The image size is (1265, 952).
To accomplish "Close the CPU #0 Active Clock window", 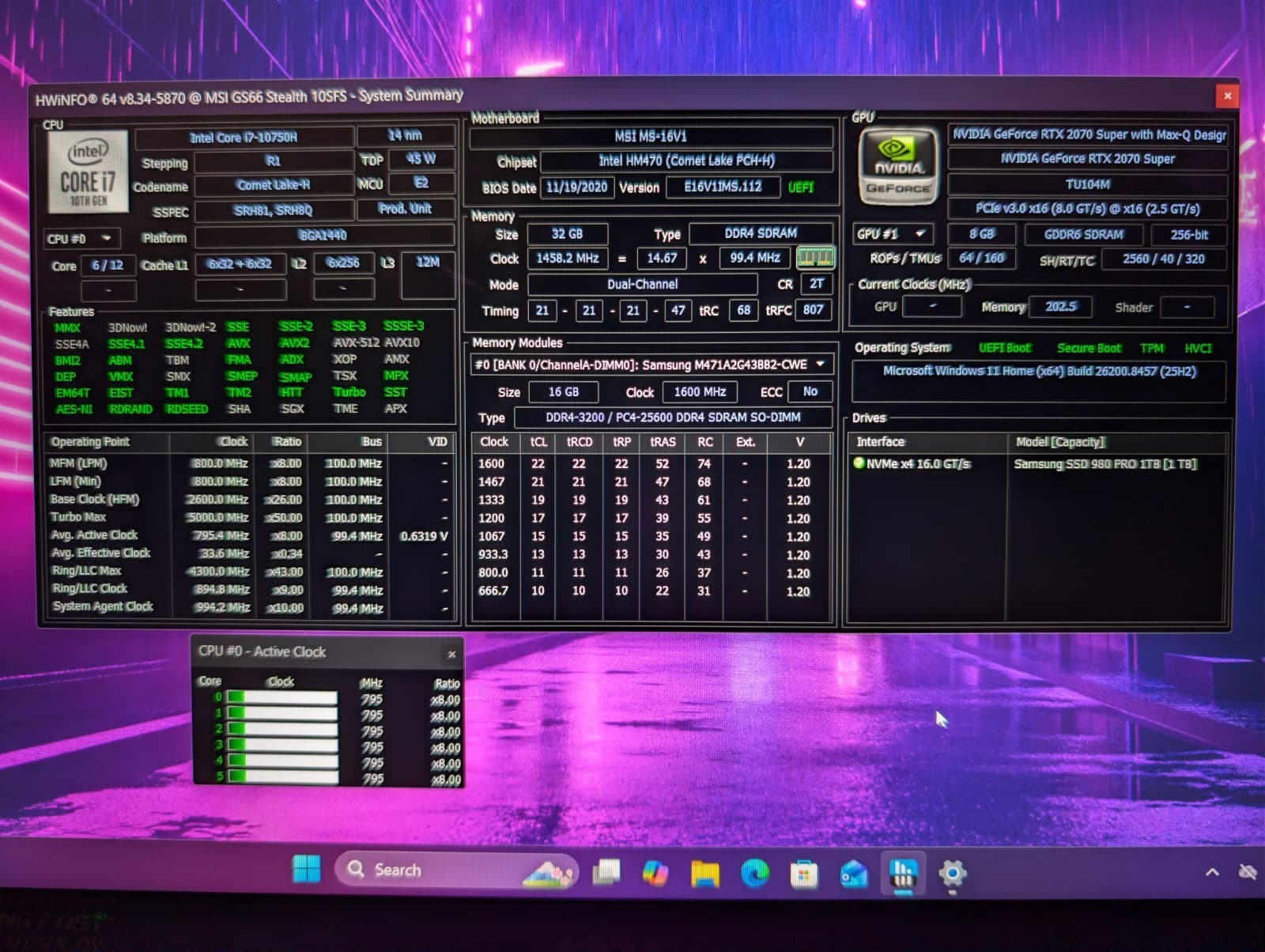I will (451, 654).
